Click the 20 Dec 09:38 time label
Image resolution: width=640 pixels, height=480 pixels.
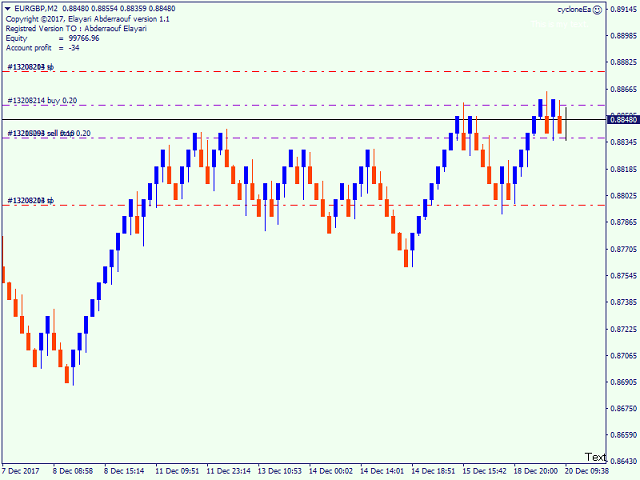point(587,471)
